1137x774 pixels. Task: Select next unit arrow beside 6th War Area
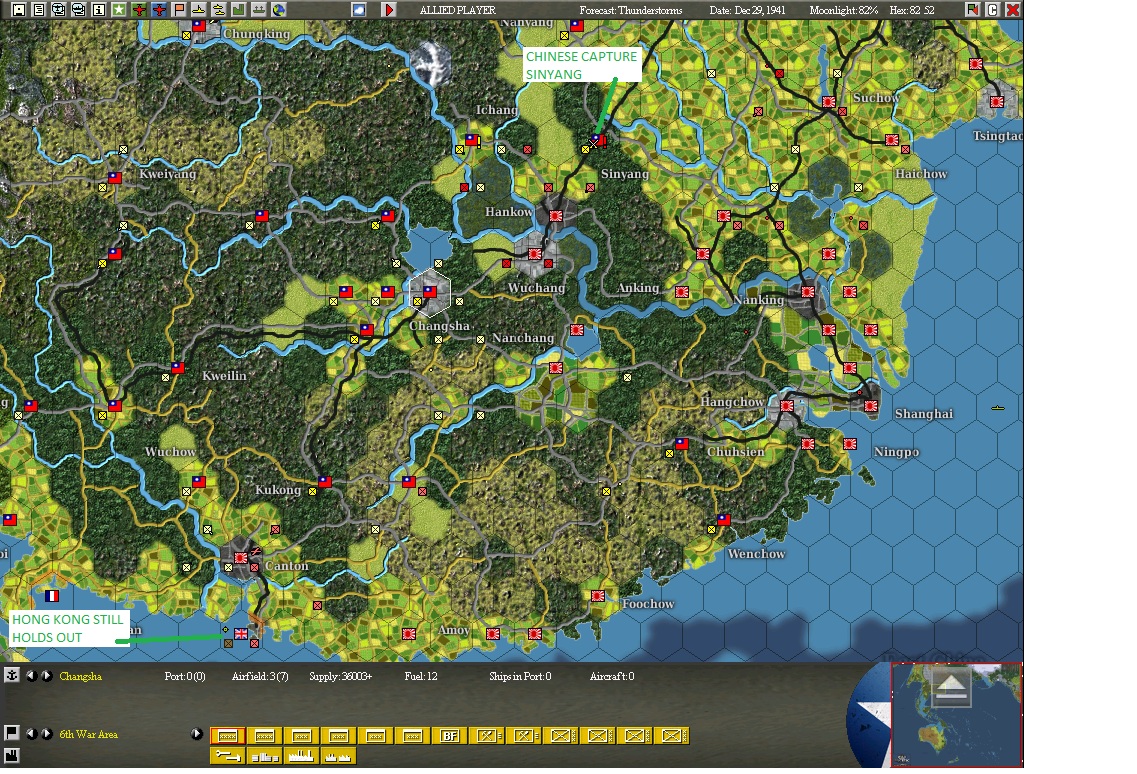(46, 733)
